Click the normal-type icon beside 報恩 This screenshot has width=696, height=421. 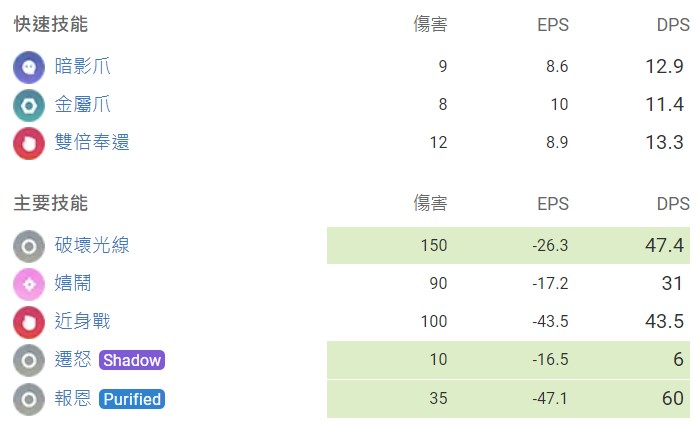[29, 399]
